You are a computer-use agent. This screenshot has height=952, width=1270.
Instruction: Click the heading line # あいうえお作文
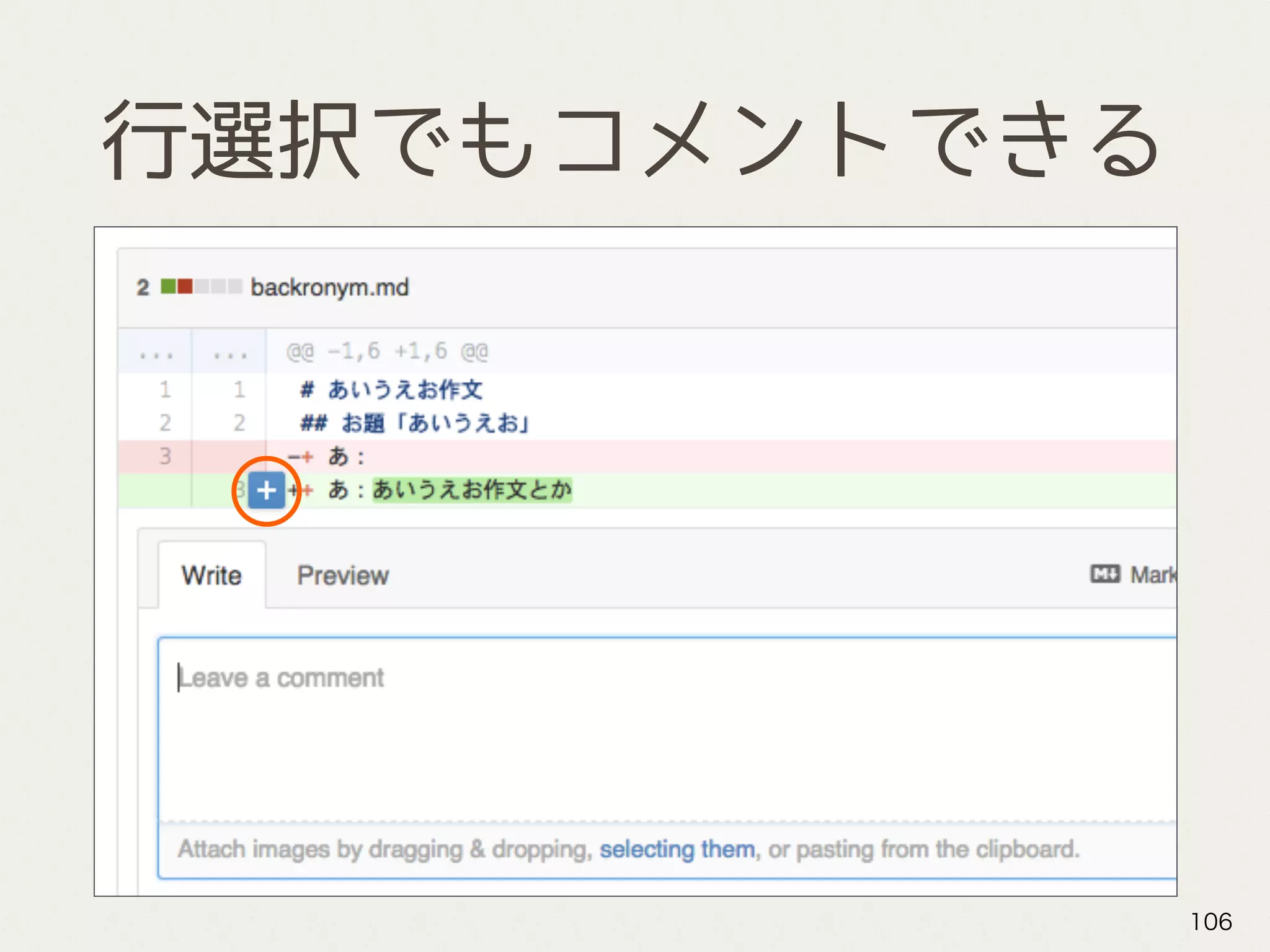[x=391, y=390]
